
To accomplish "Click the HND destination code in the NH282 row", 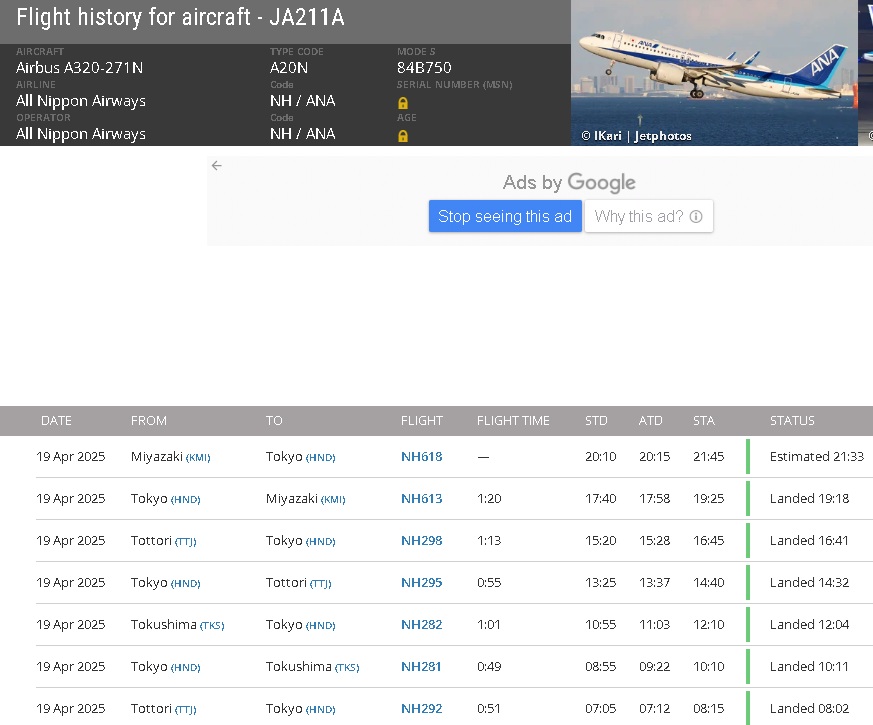I will pos(321,626).
